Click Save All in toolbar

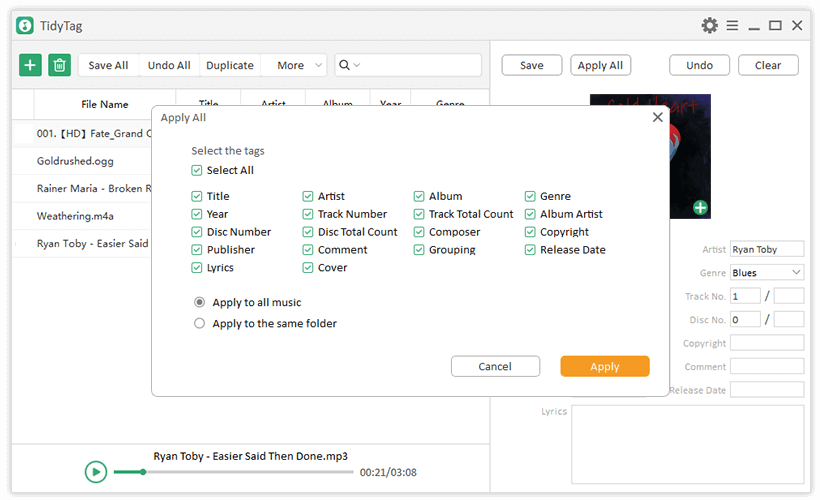click(x=108, y=65)
